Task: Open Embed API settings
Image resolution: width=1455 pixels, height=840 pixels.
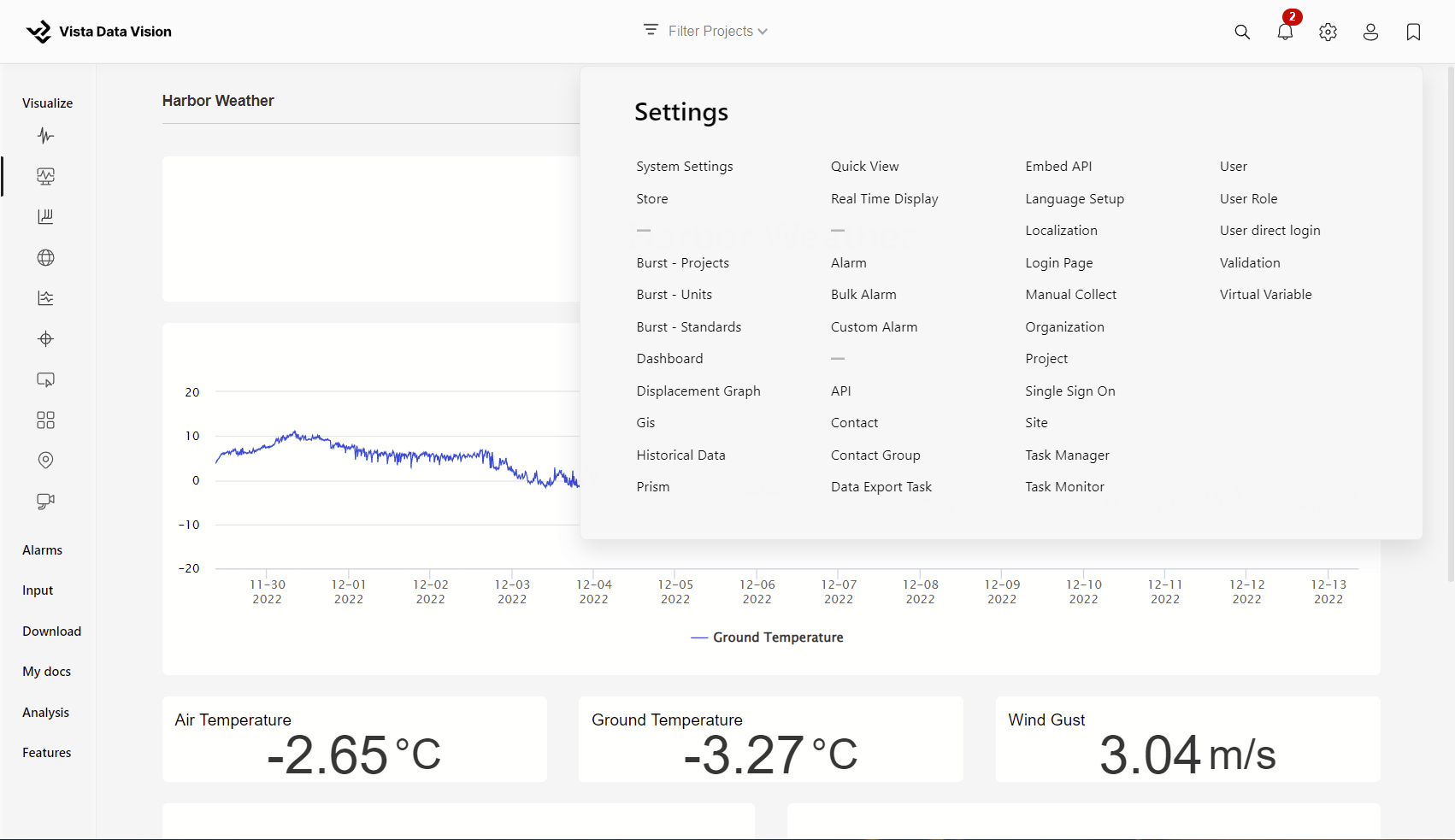Action: click(1059, 167)
